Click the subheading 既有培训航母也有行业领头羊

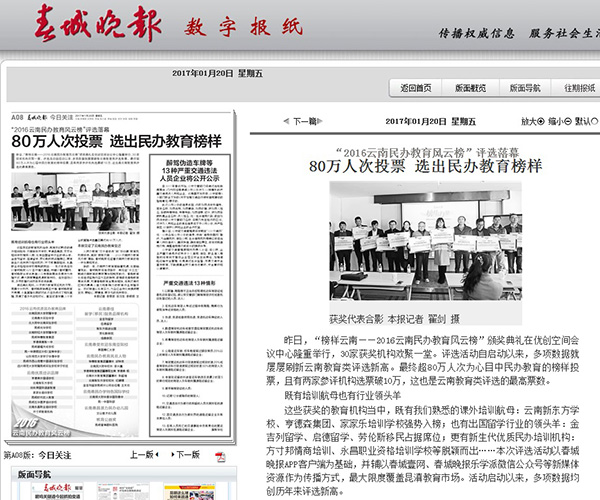[342, 396]
